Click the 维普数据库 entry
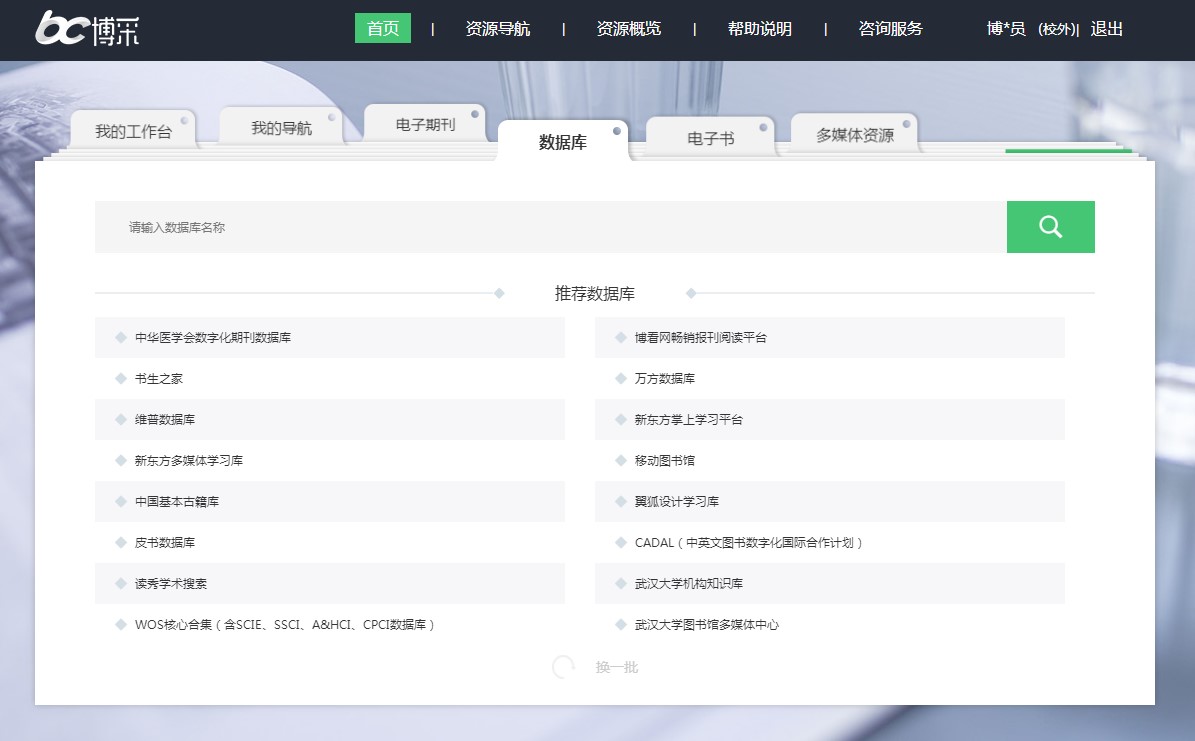The image size is (1195, 741). coord(165,420)
